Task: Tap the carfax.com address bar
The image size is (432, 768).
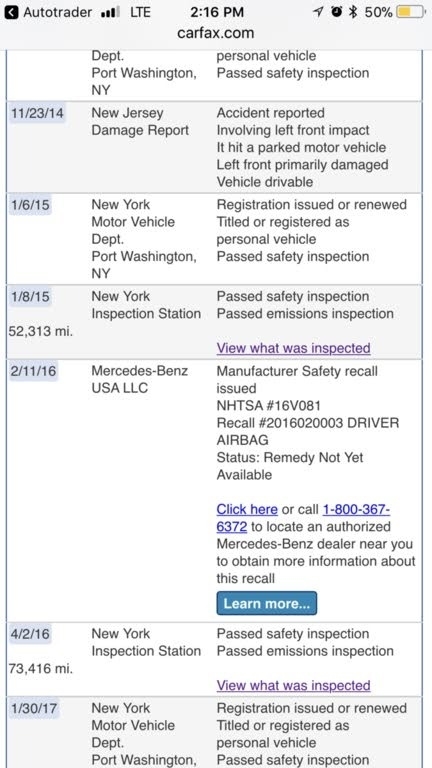Action: (216, 33)
